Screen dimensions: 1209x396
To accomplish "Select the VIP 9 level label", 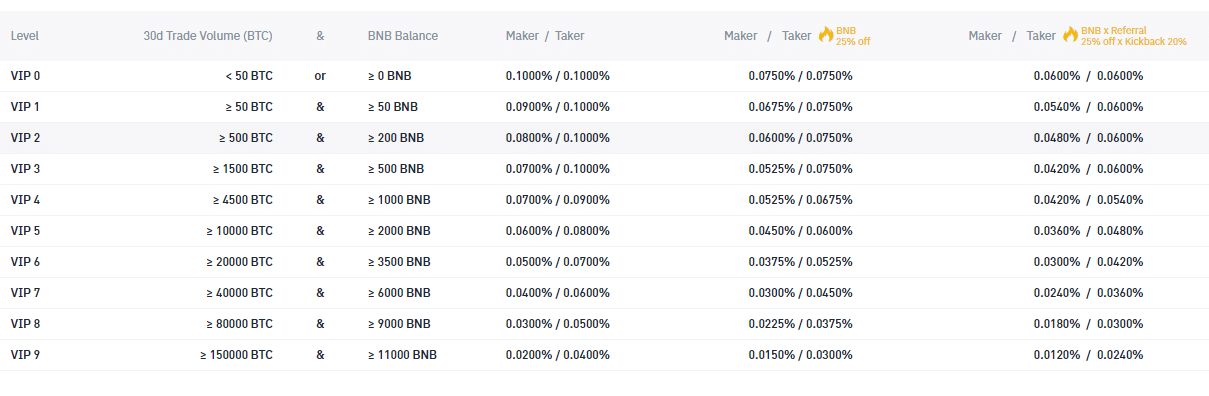I will 26,355.
